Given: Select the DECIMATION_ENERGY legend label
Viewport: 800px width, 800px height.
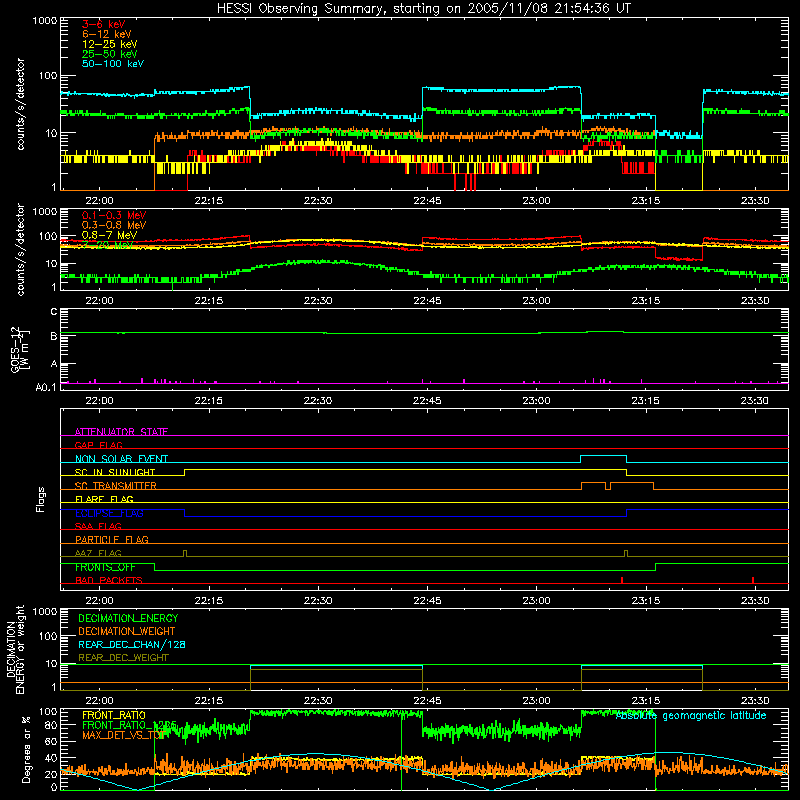Looking at the screenshot, I should (128, 618).
